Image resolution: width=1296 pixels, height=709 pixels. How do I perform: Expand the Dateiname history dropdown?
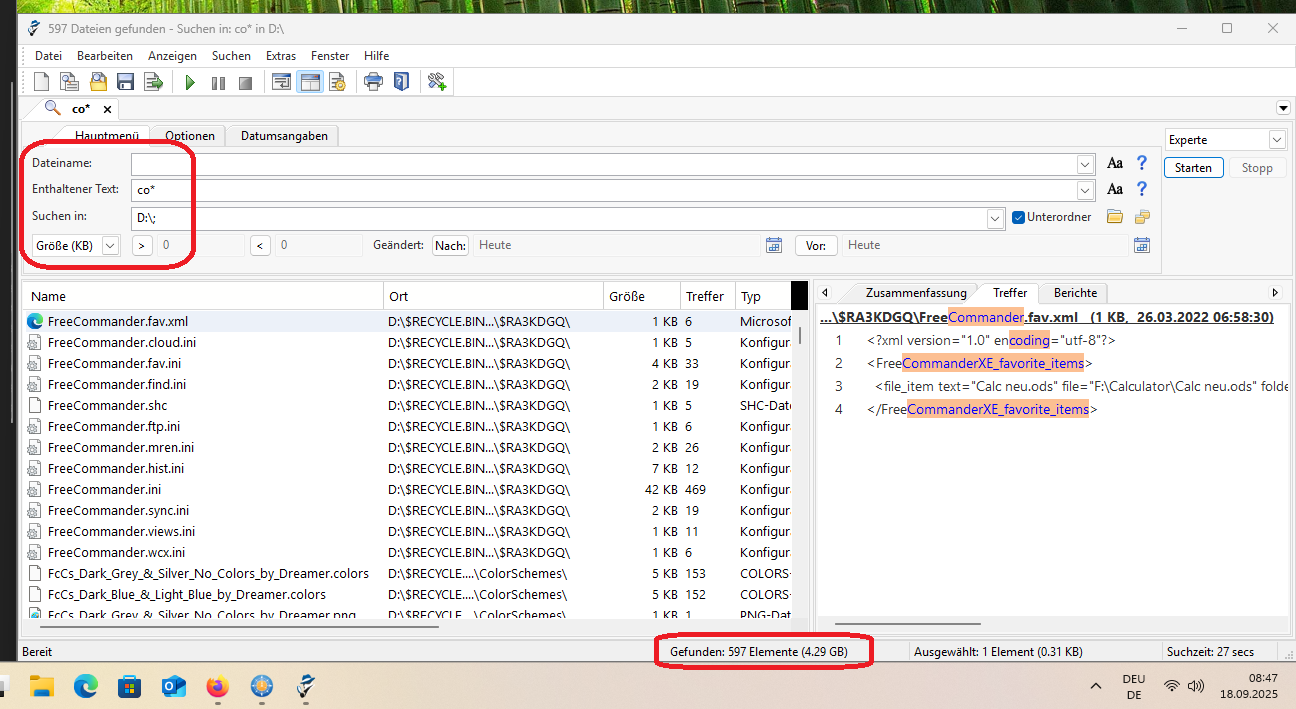point(1086,163)
